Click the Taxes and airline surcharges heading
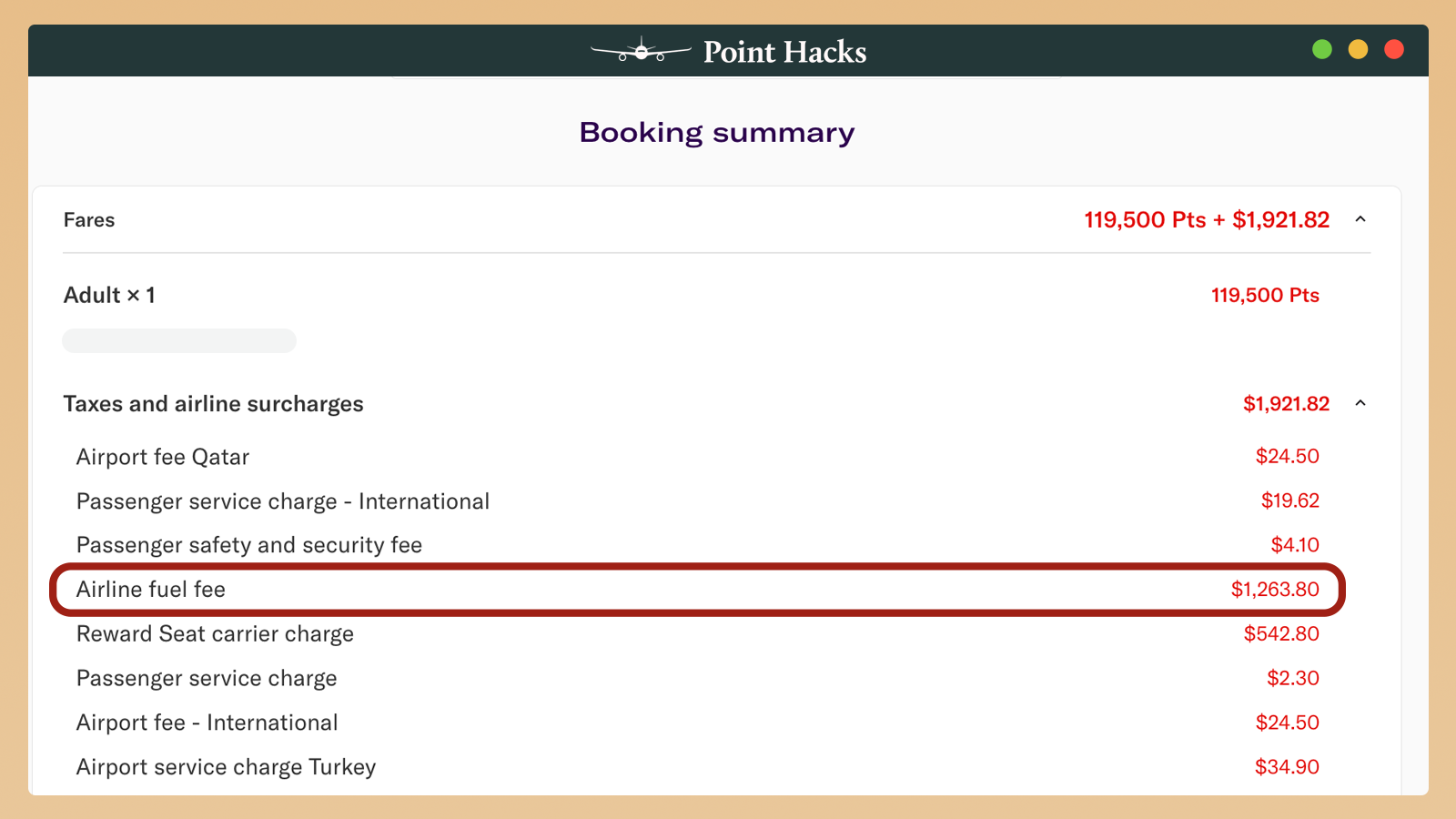This screenshot has width=1456, height=819. (x=213, y=404)
